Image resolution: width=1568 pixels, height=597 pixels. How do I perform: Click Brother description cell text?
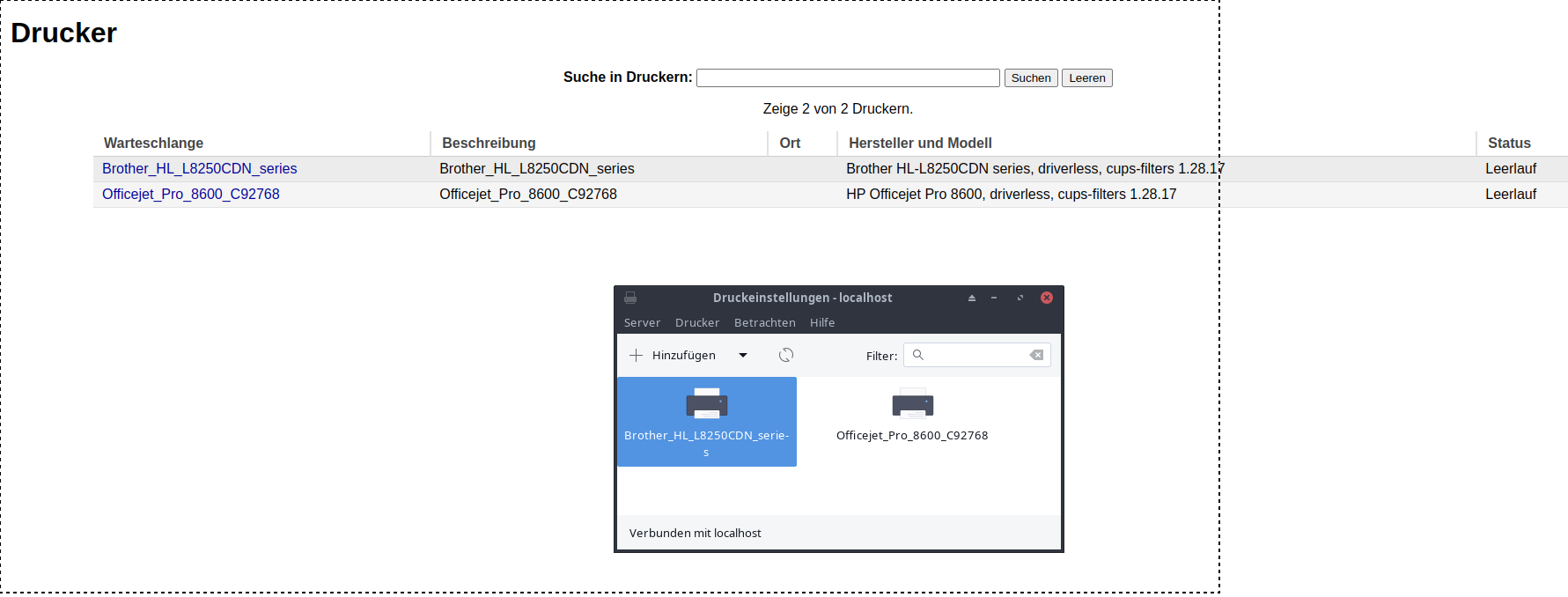[537, 168]
